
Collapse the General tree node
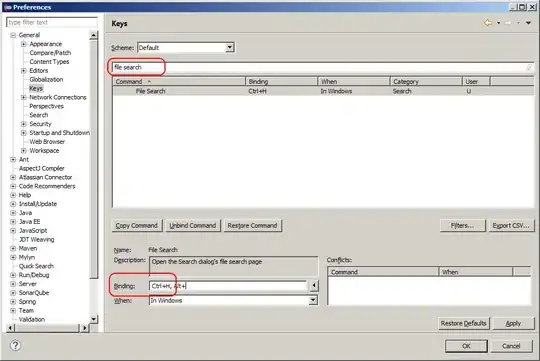coord(13,35)
